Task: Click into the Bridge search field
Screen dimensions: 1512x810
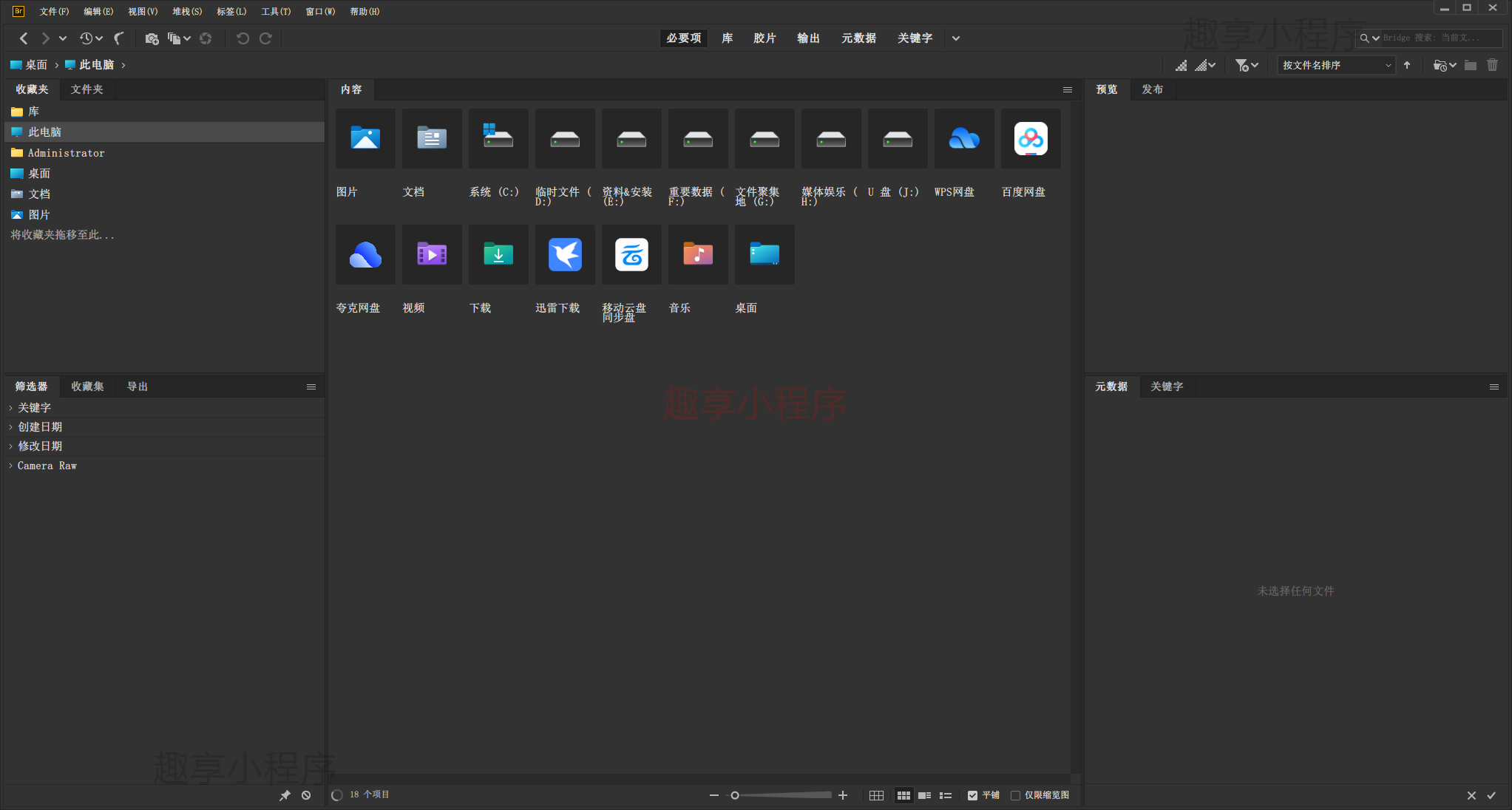Action: point(1440,38)
